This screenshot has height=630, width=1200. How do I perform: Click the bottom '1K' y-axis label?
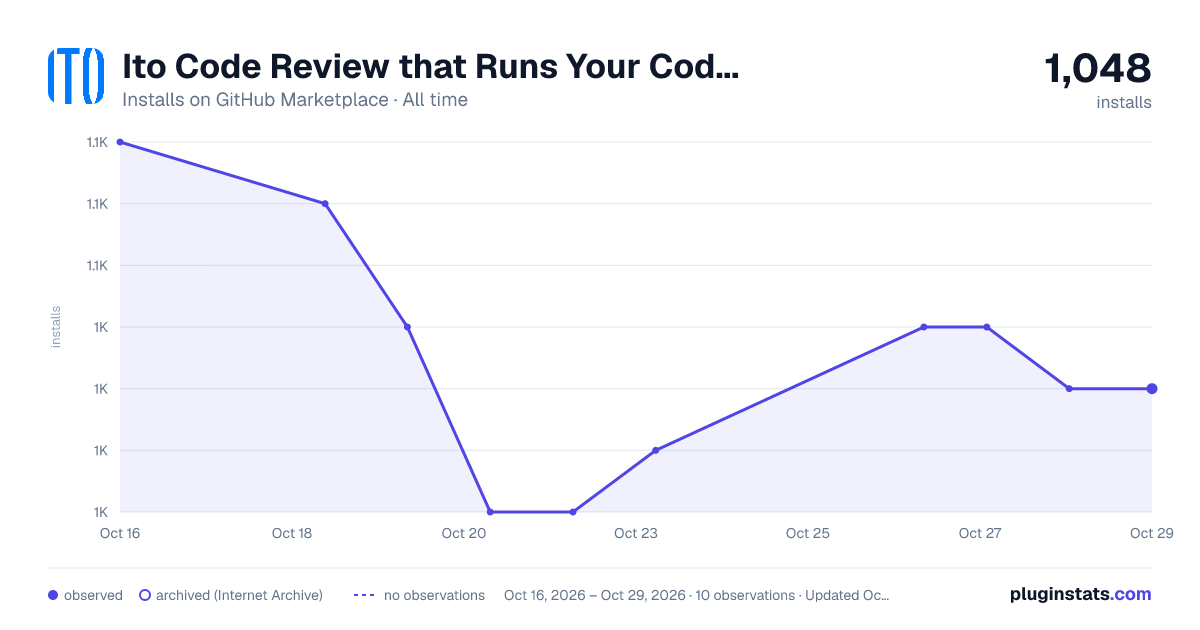[100, 512]
